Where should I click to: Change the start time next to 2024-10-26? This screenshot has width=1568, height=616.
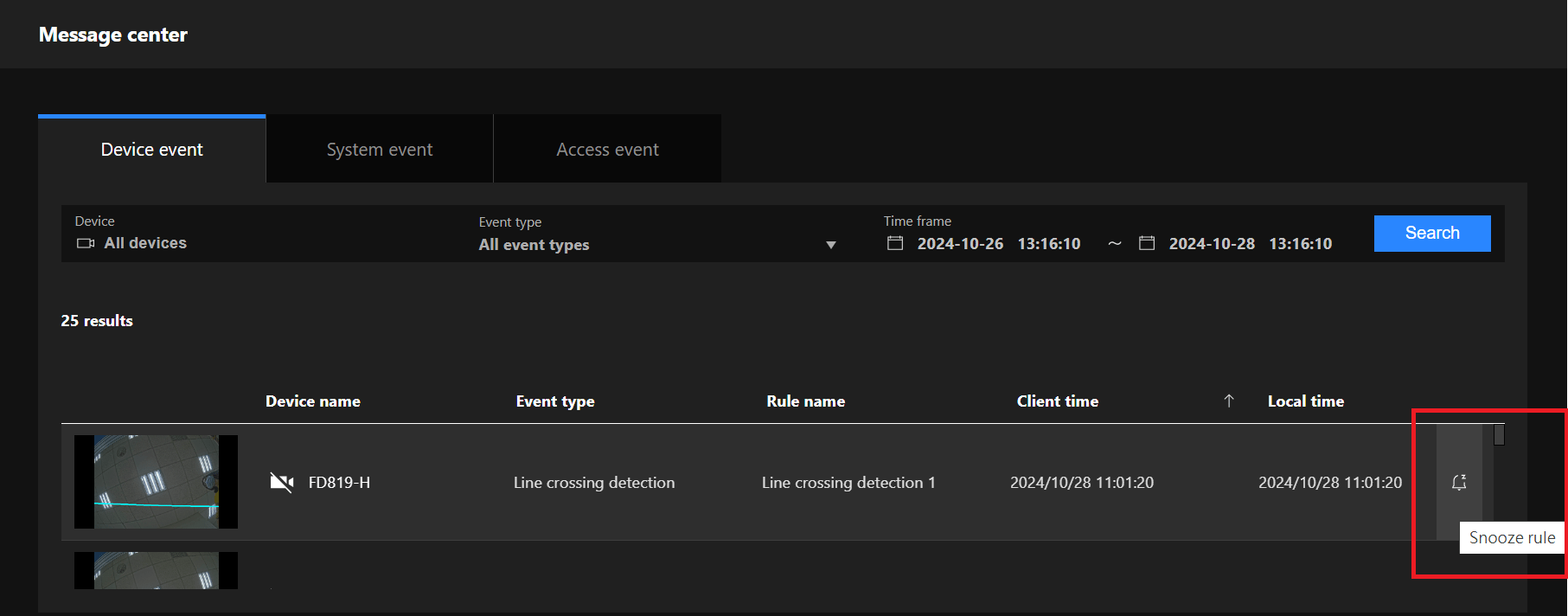[1049, 244]
